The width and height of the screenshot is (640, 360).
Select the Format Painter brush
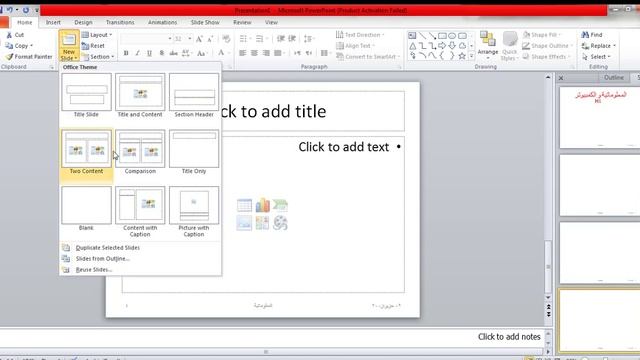9,57
